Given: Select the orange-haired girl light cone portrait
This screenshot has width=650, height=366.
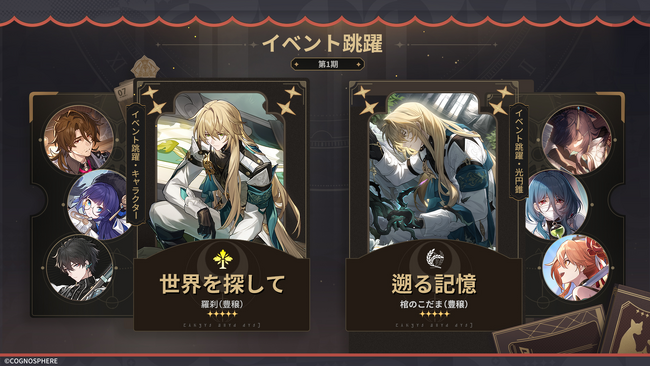Looking at the screenshot, I should click(576, 268).
